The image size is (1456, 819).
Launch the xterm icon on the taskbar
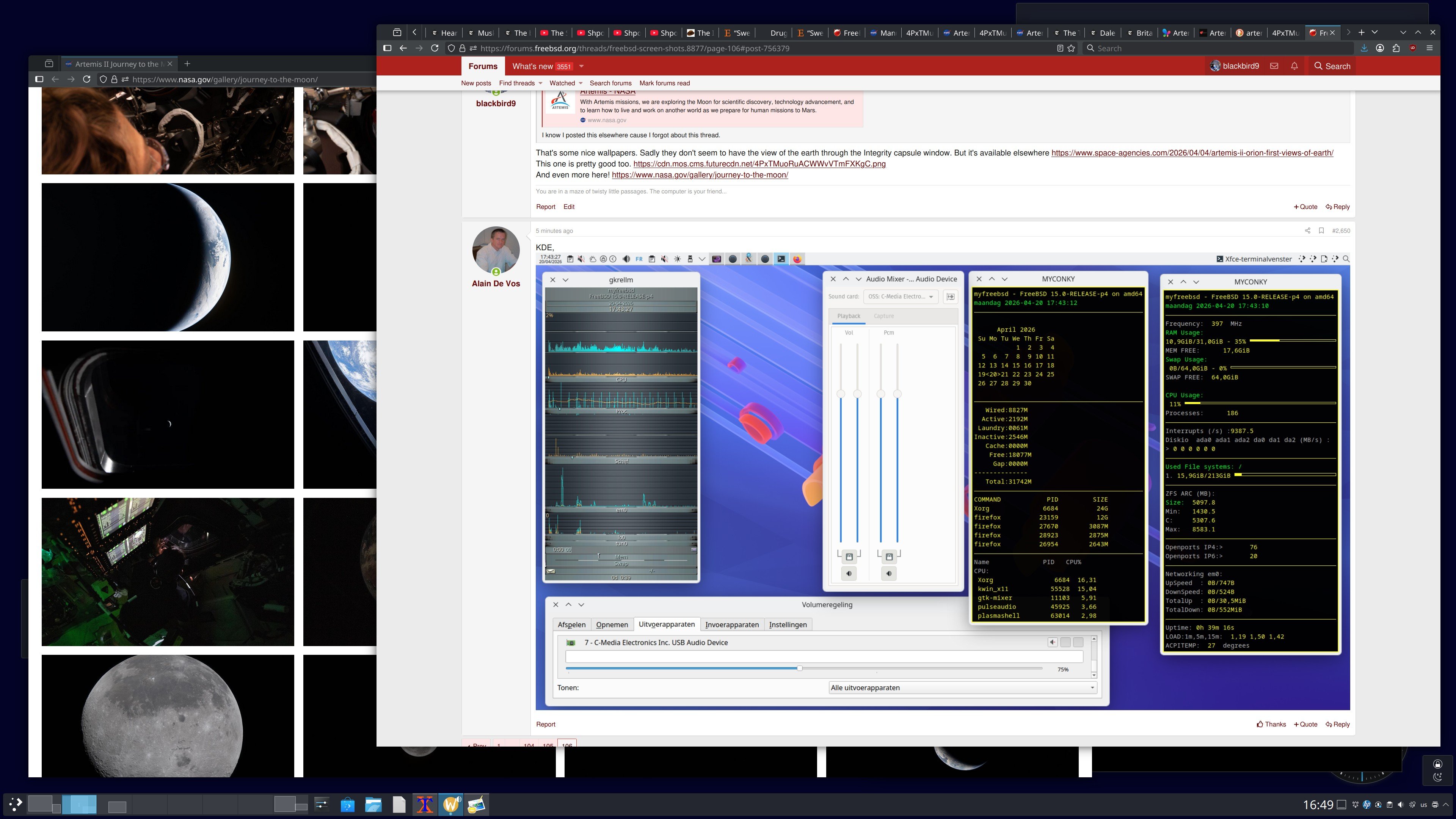pos(425,803)
